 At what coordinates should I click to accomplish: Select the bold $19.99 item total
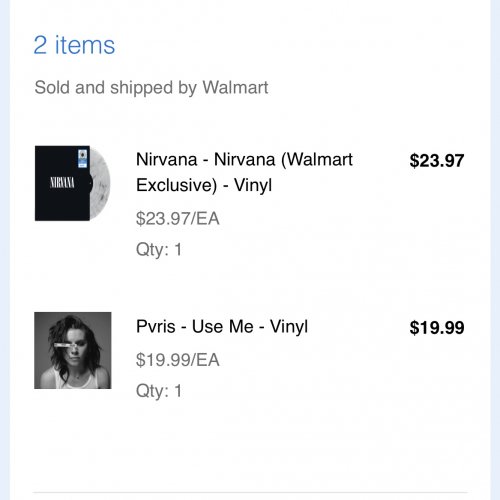(437, 327)
